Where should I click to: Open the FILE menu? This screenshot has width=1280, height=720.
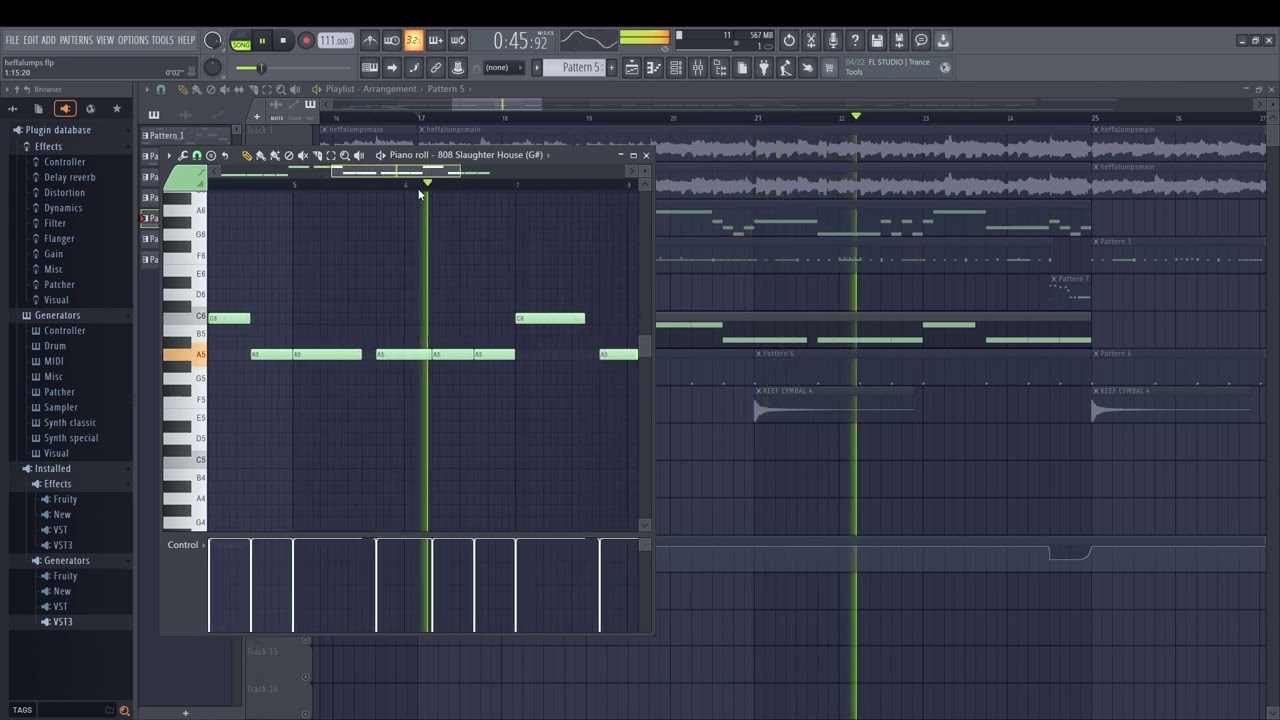point(12,40)
